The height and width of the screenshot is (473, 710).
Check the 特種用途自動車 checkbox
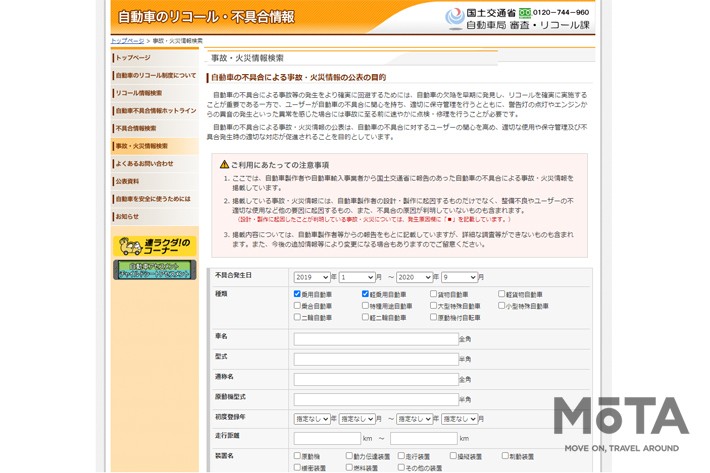tap(365, 306)
